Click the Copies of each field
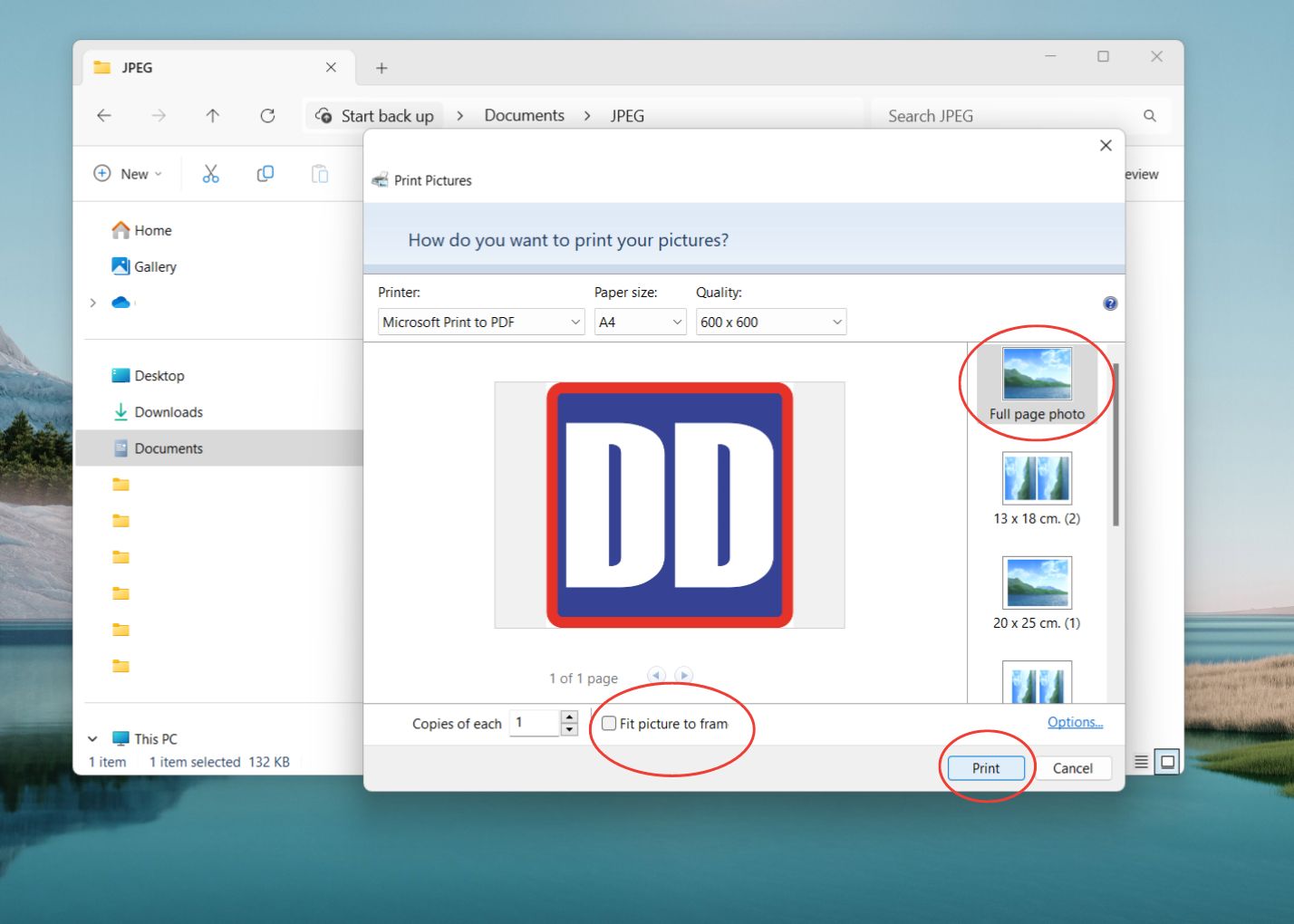Screen dimensions: 1294x924 coord(535,723)
